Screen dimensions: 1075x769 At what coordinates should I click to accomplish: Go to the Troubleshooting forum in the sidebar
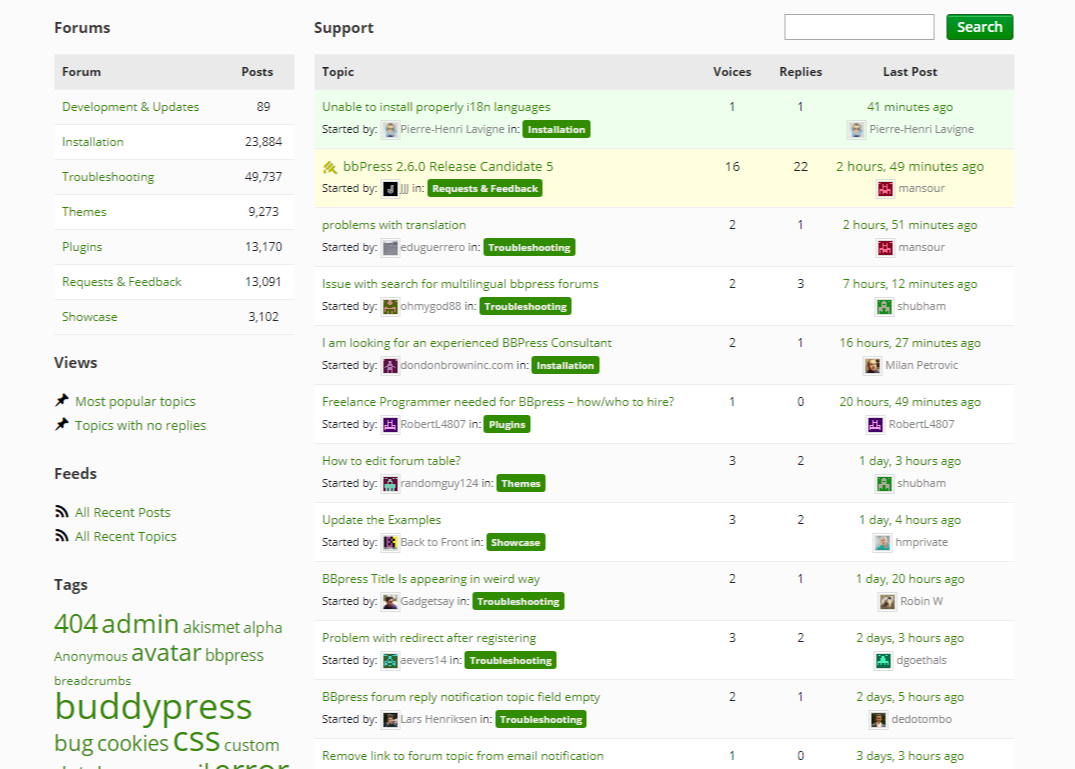(108, 177)
